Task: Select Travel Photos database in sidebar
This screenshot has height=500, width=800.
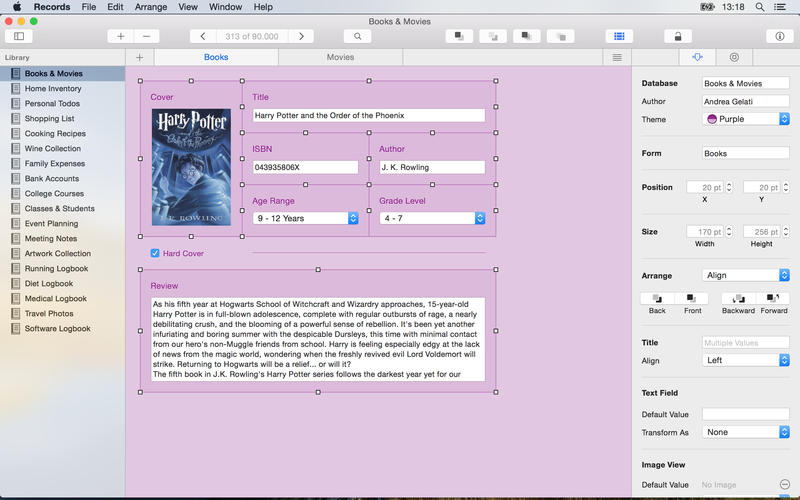Action: (x=50, y=314)
